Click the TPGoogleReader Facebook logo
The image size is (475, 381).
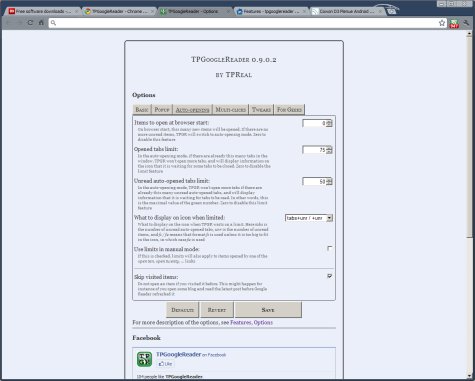tap(144, 359)
